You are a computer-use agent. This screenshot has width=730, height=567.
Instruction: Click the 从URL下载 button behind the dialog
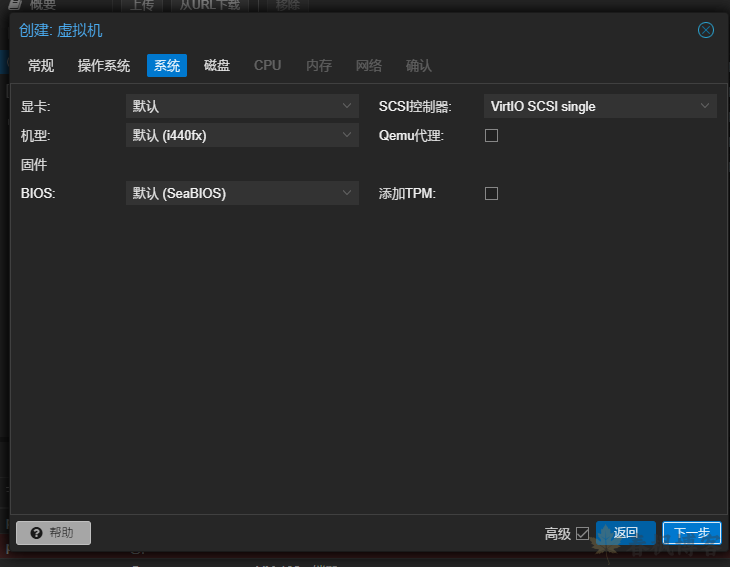[209, 5]
